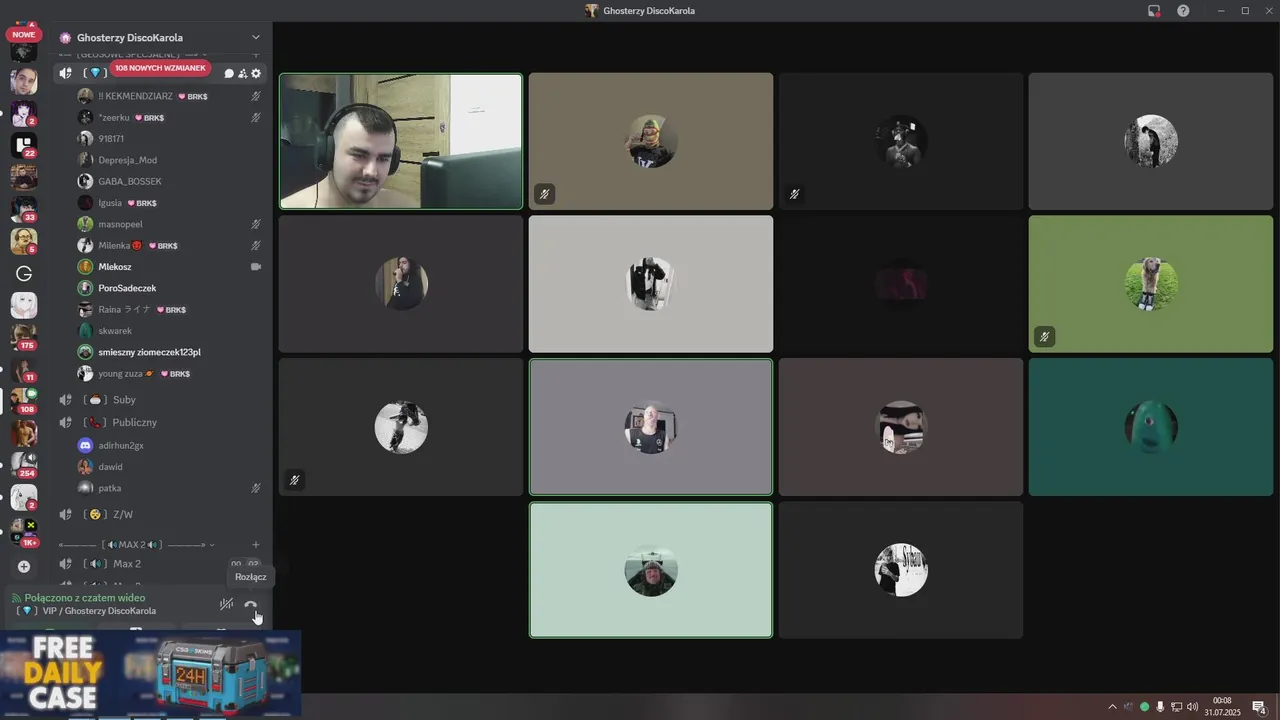
Task: Add a server with plus button
Action: [x=24, y=566]
